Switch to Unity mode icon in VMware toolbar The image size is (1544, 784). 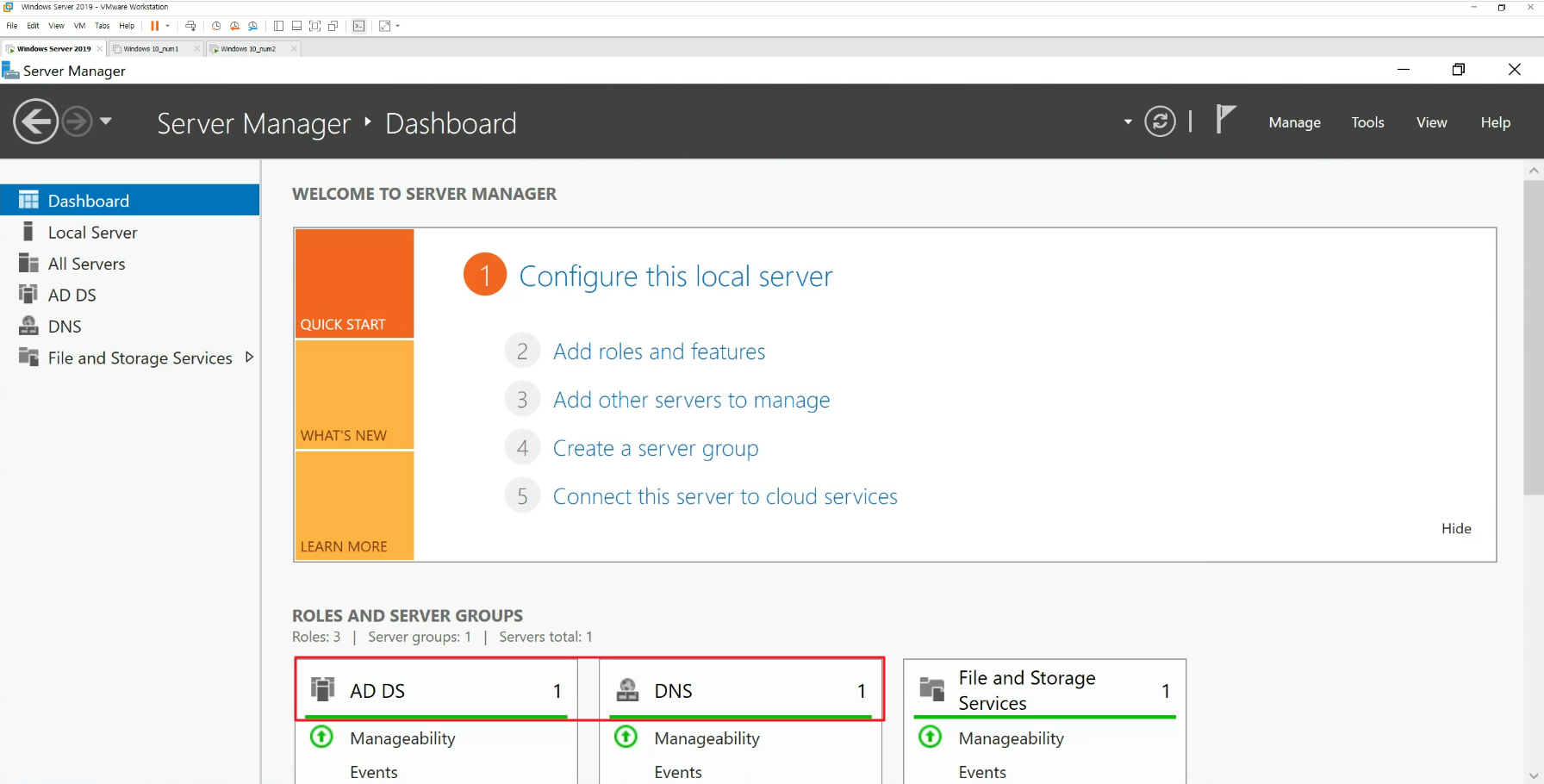(333, 26)
